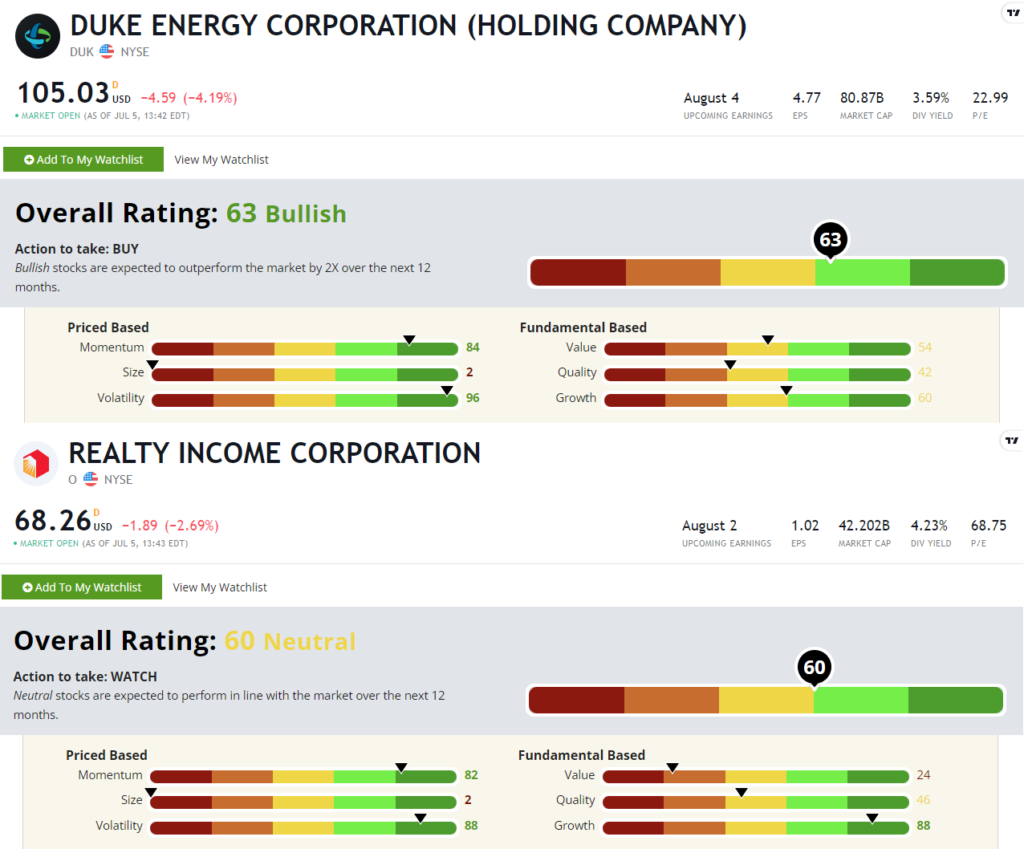Image resolution: width=1024 pixels, height=849 pixels.
Task: Open TradingView logo on Realty Income widget
Action: click(1012, 441)
